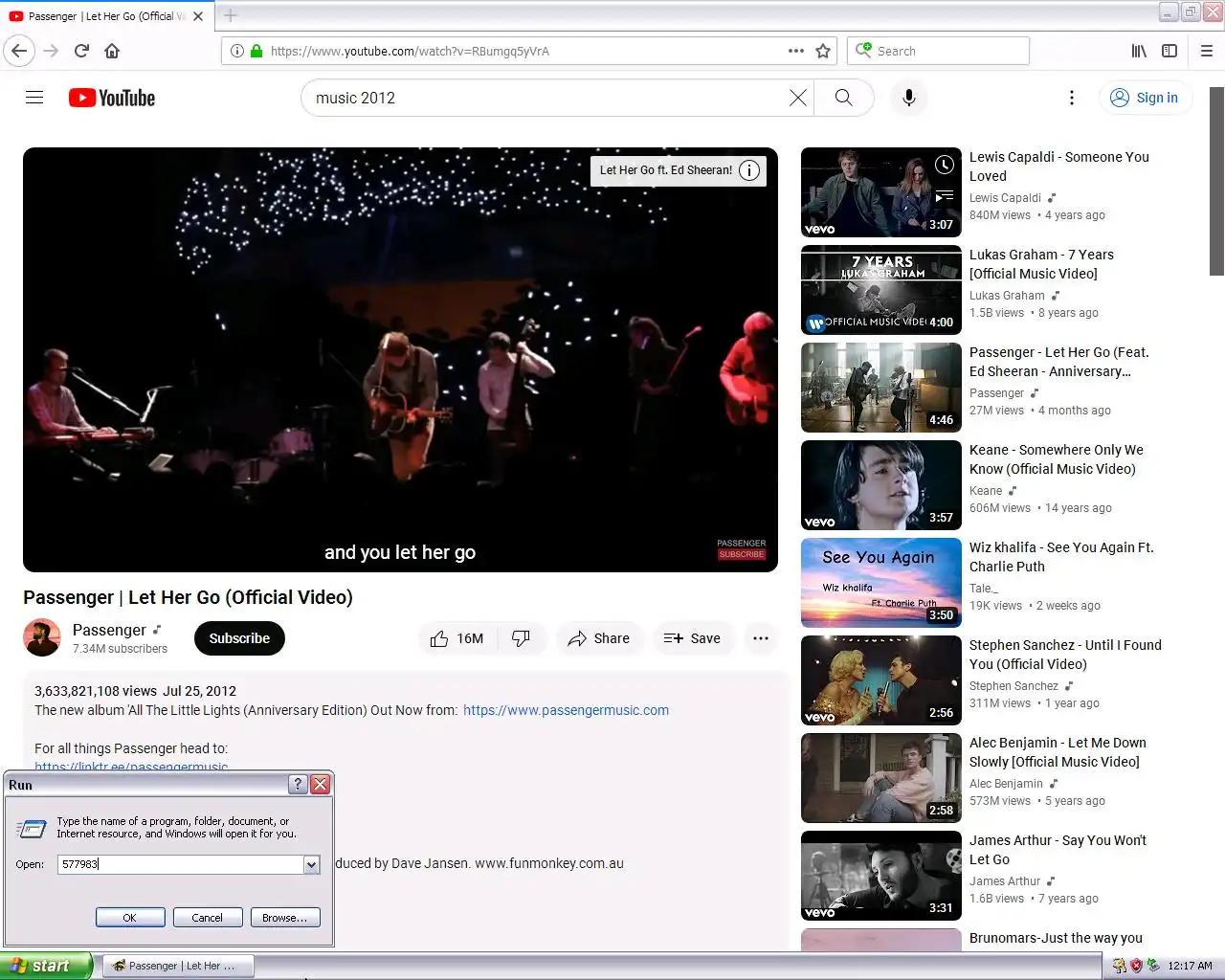This screenshot has height=980, width=1225.
Task: Switch to Passenger taskbar window button
Action: [179, 966]
